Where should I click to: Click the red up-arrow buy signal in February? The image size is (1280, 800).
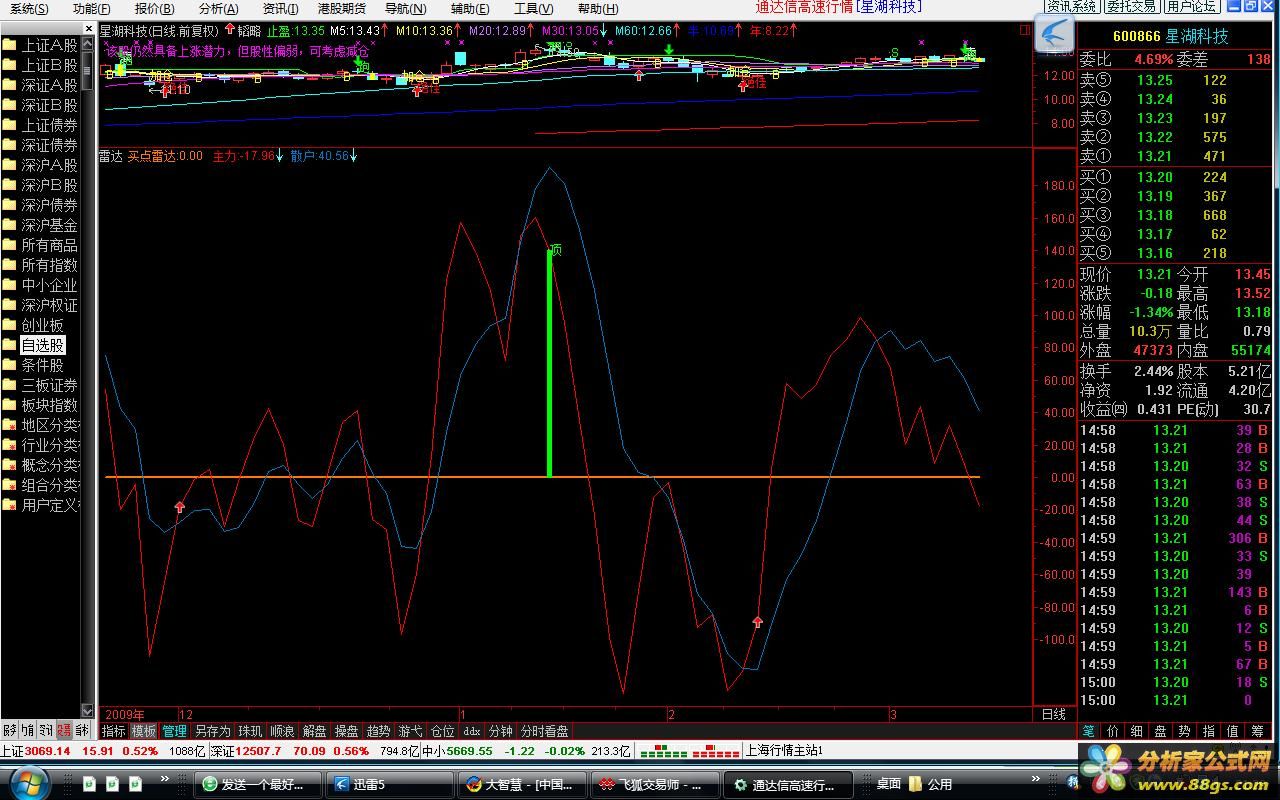click(757, 622)
